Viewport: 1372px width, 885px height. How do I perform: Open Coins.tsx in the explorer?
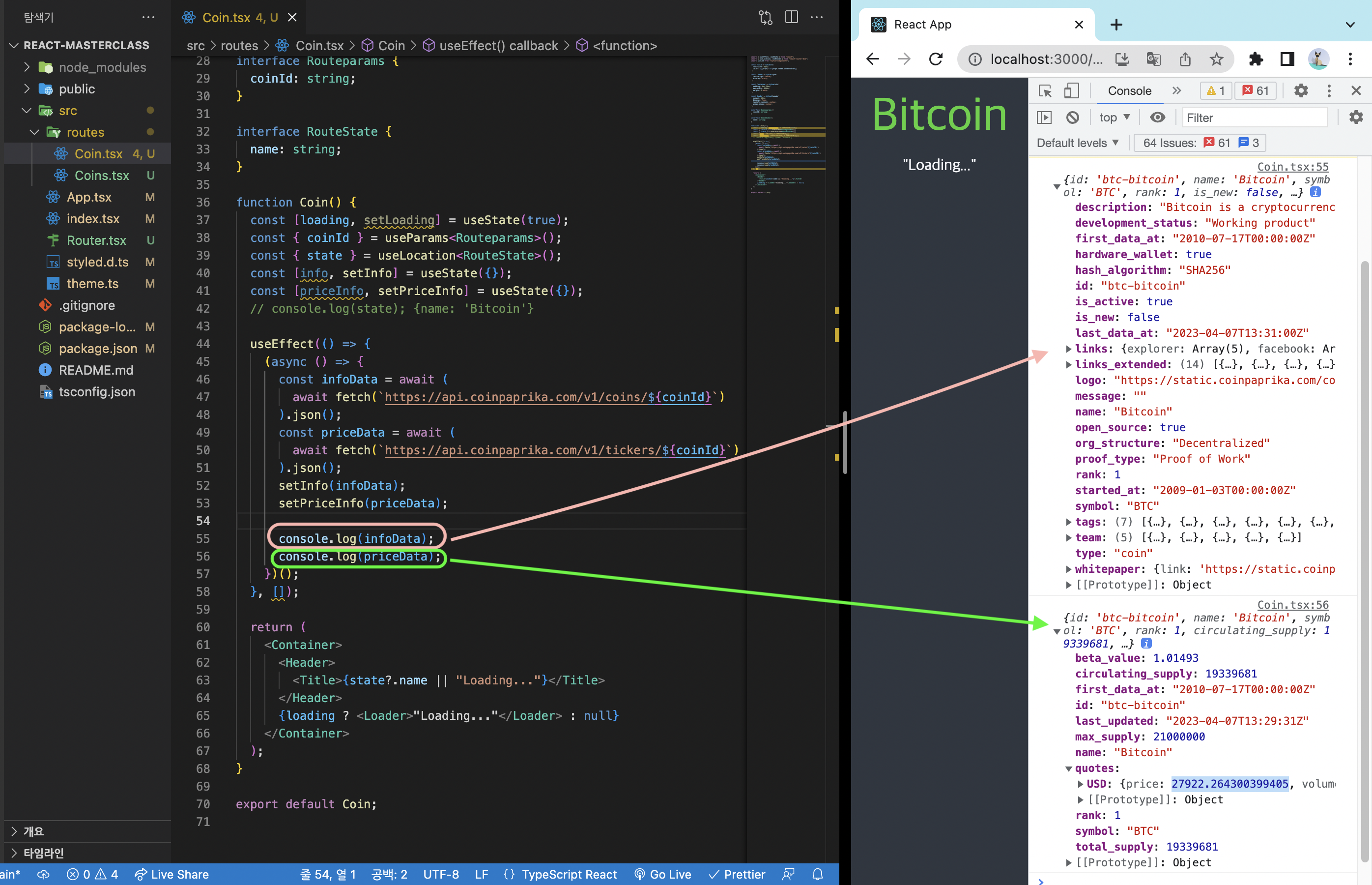click(x=102, y=175)
